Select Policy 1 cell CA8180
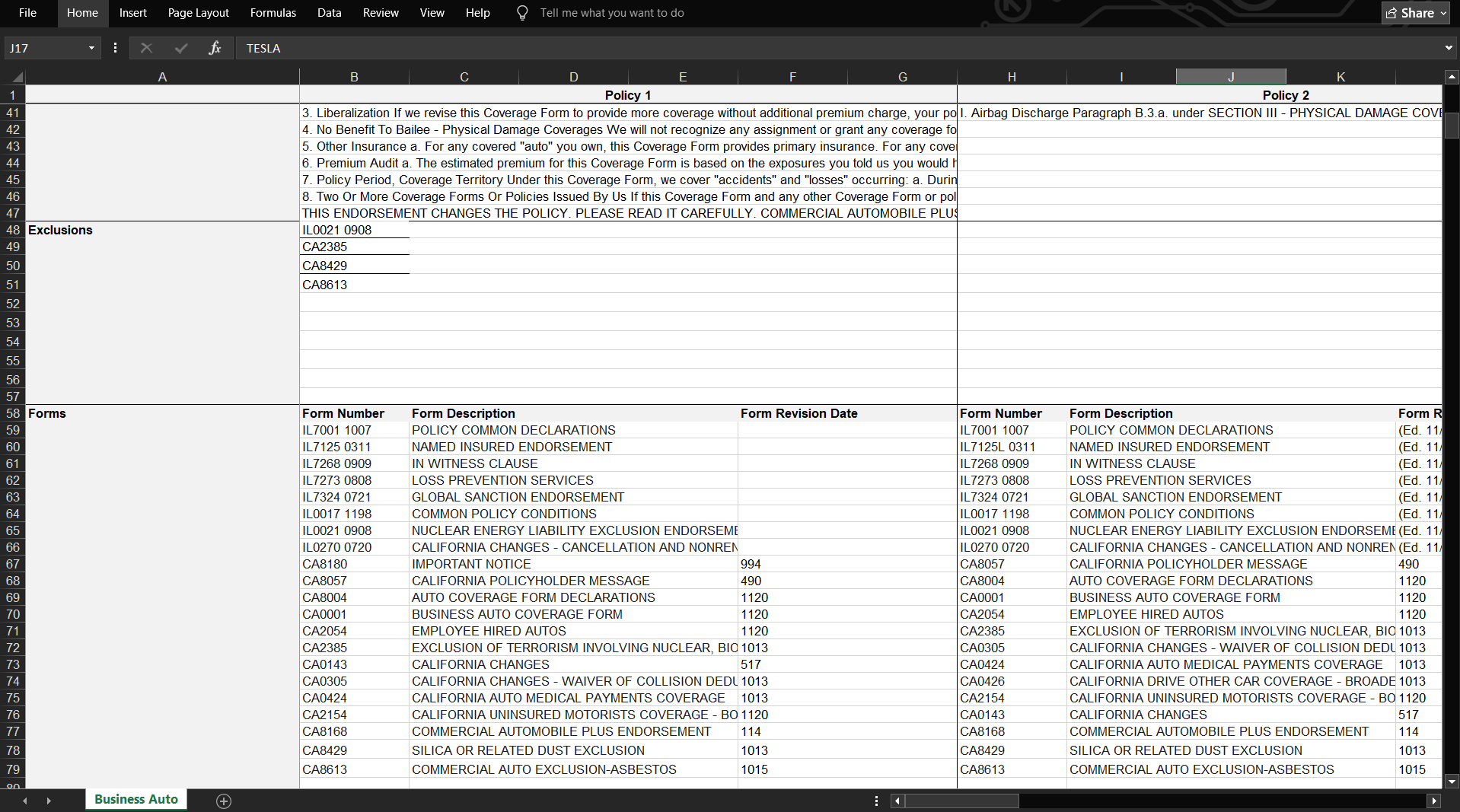1460x812 pixels. 354,564
